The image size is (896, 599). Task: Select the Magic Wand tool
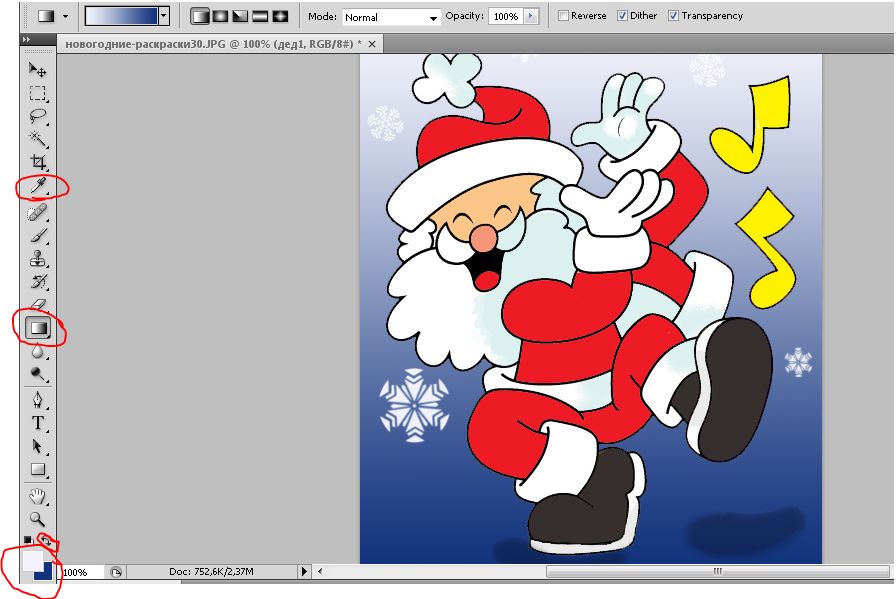point(38,139)
